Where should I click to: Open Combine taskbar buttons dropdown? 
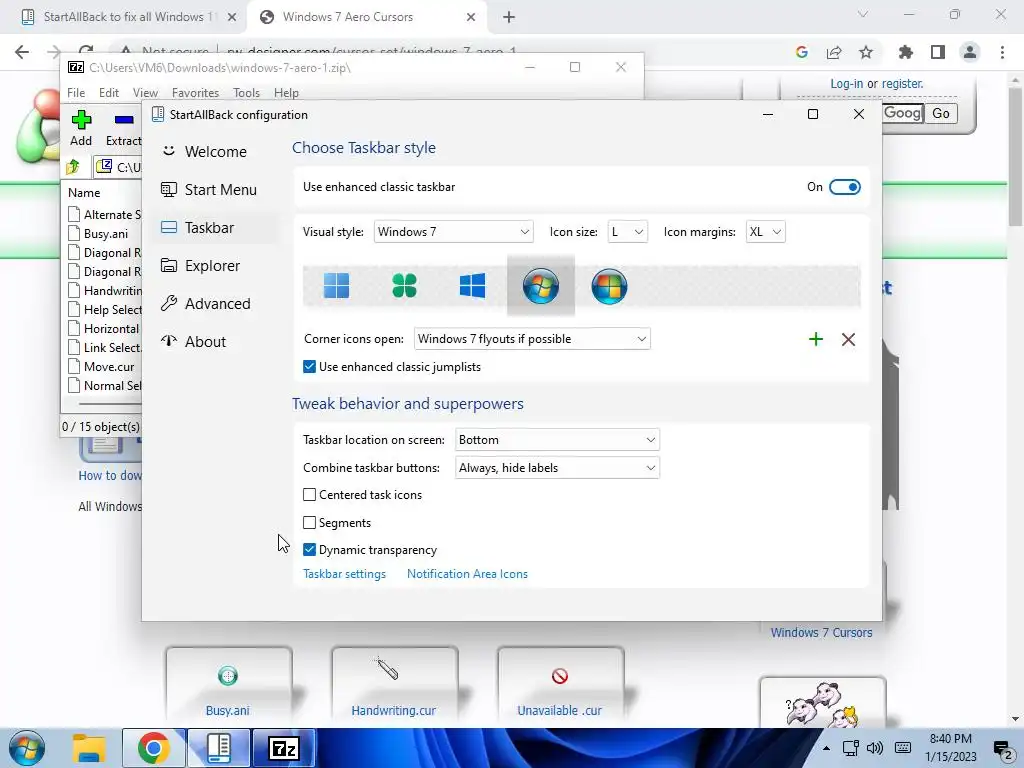[x=557, y=468]
